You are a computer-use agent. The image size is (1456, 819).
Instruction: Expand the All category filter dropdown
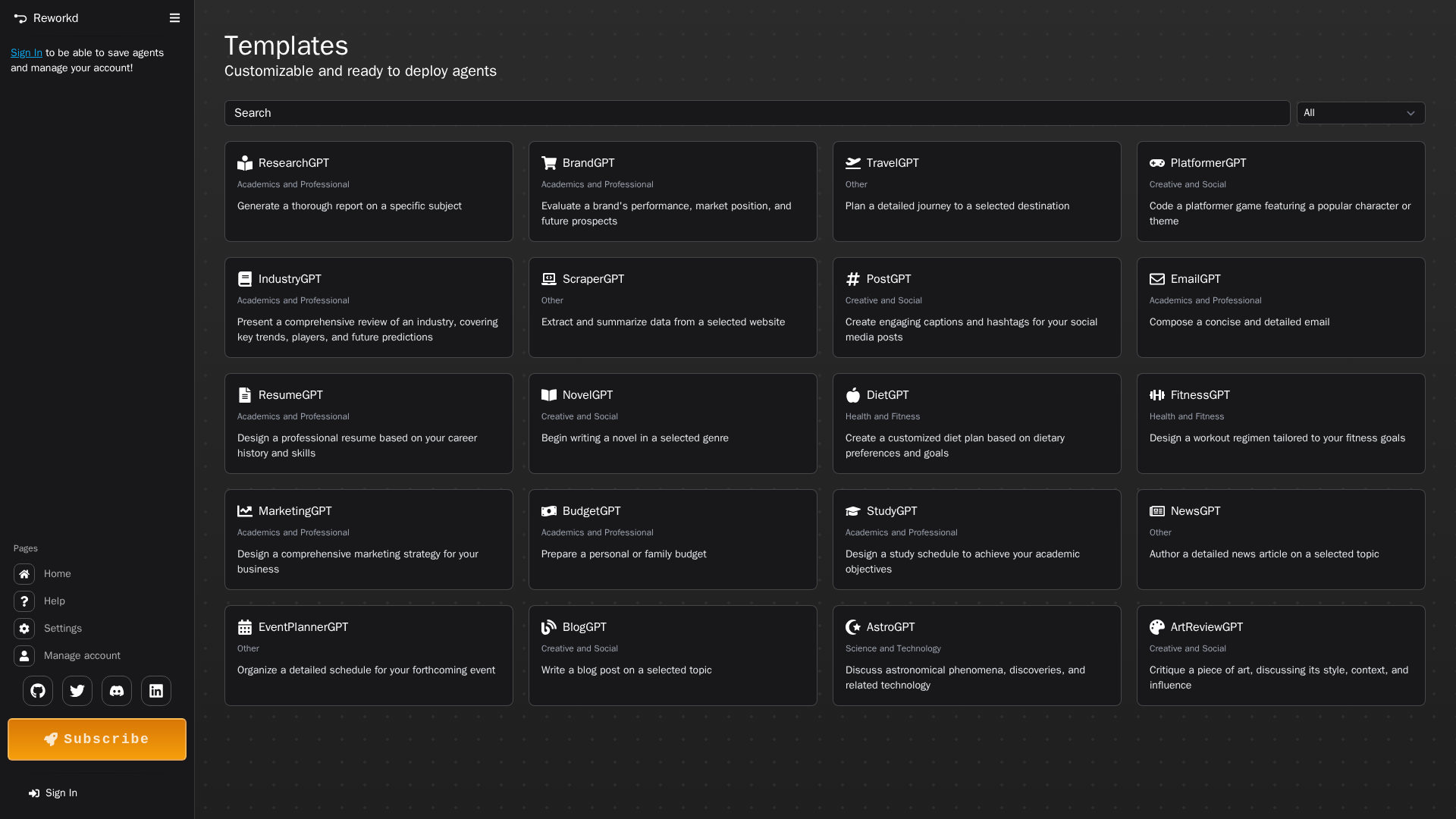1360,113
